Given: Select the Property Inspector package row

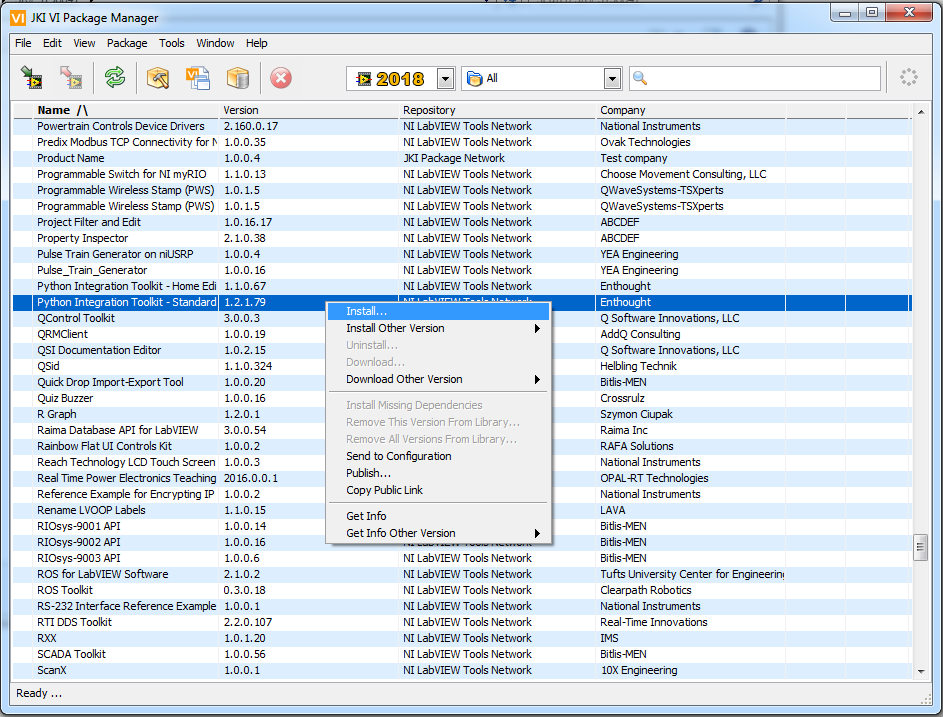Looking at the screenshot, I should click(462, 238).
